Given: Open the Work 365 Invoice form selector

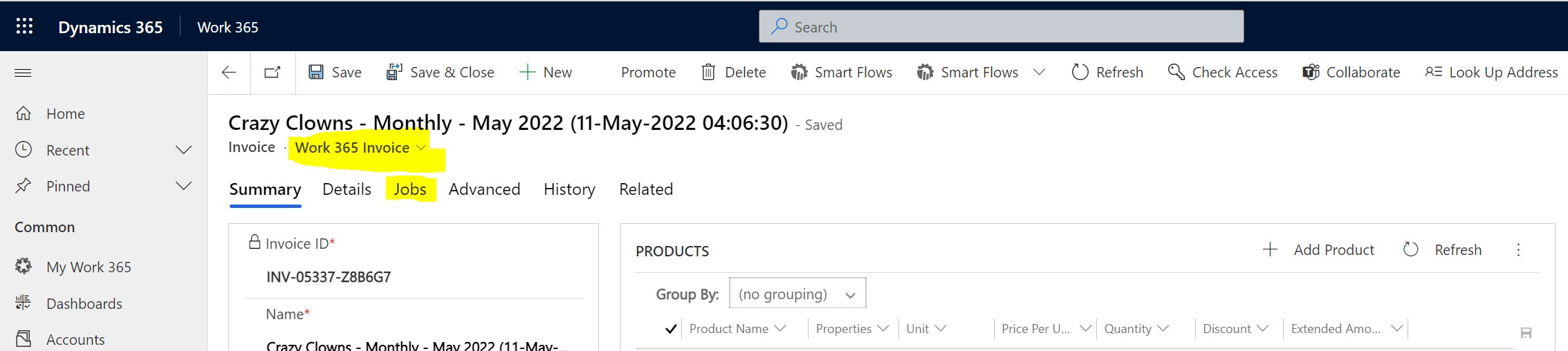Looking at the screenshot, I should tap(360, 148).
